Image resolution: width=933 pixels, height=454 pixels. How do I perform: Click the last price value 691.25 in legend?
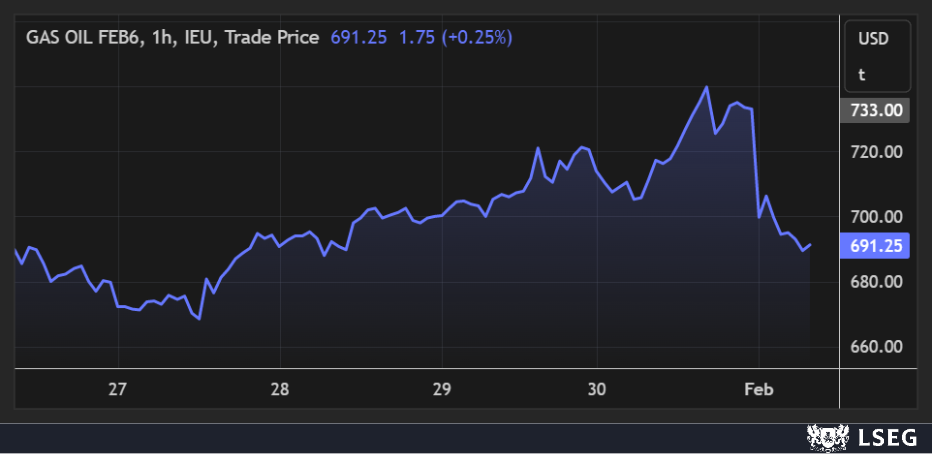tap(360, 37)
